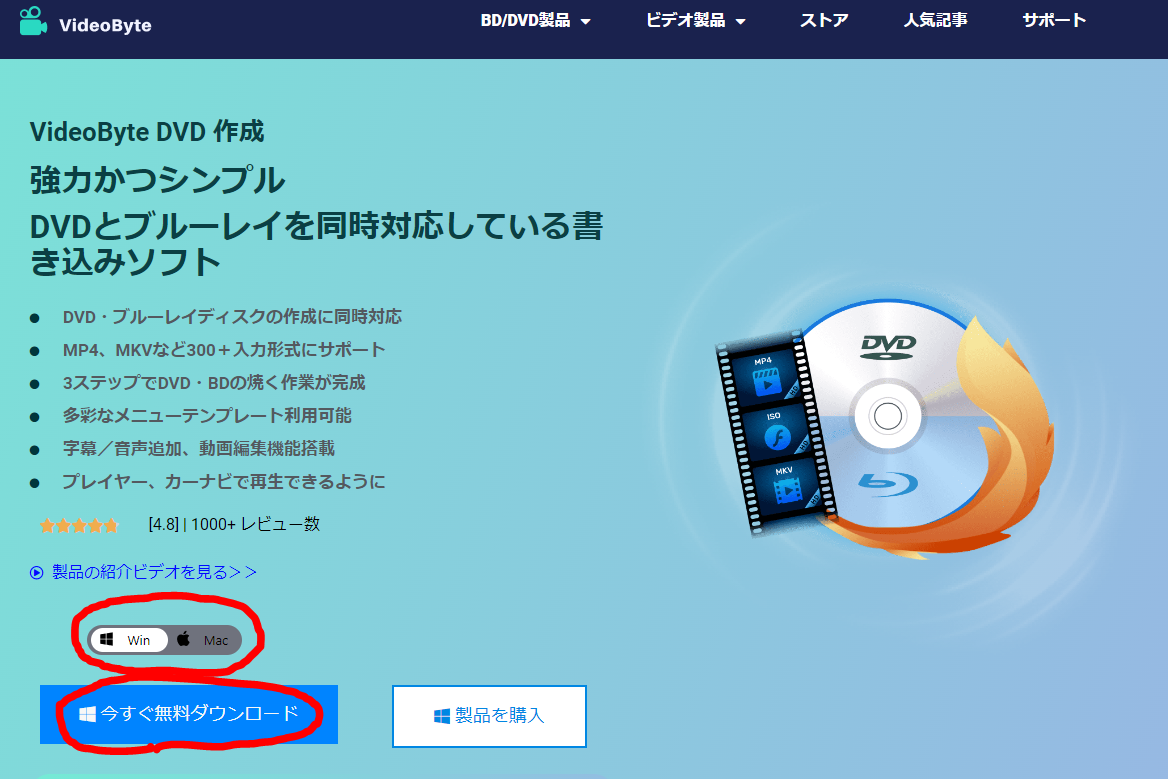Go to the 人気記事 page
1168x779 pixels.
pos(936,21)
